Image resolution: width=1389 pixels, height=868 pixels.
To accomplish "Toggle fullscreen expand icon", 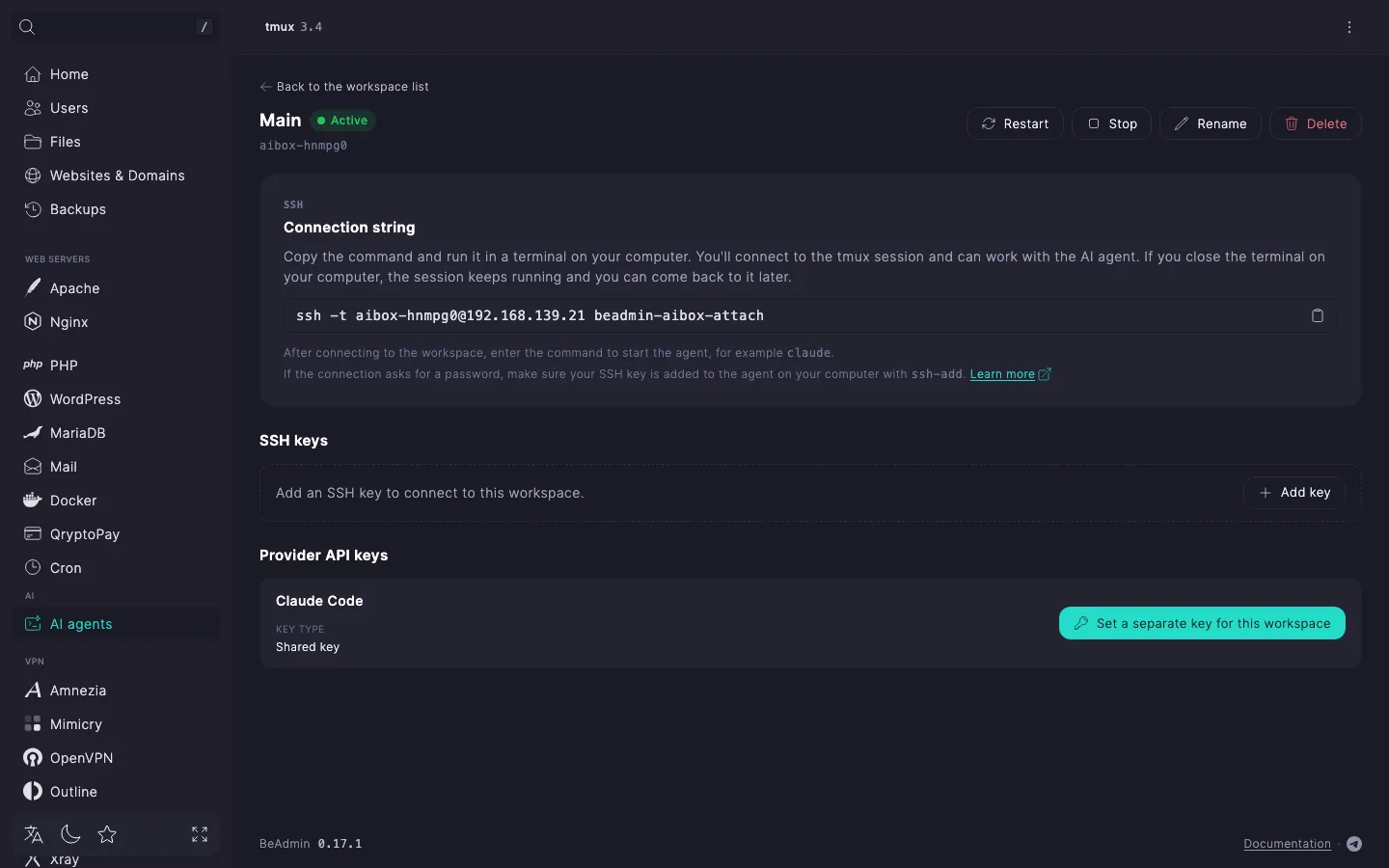I will point(200,834).
